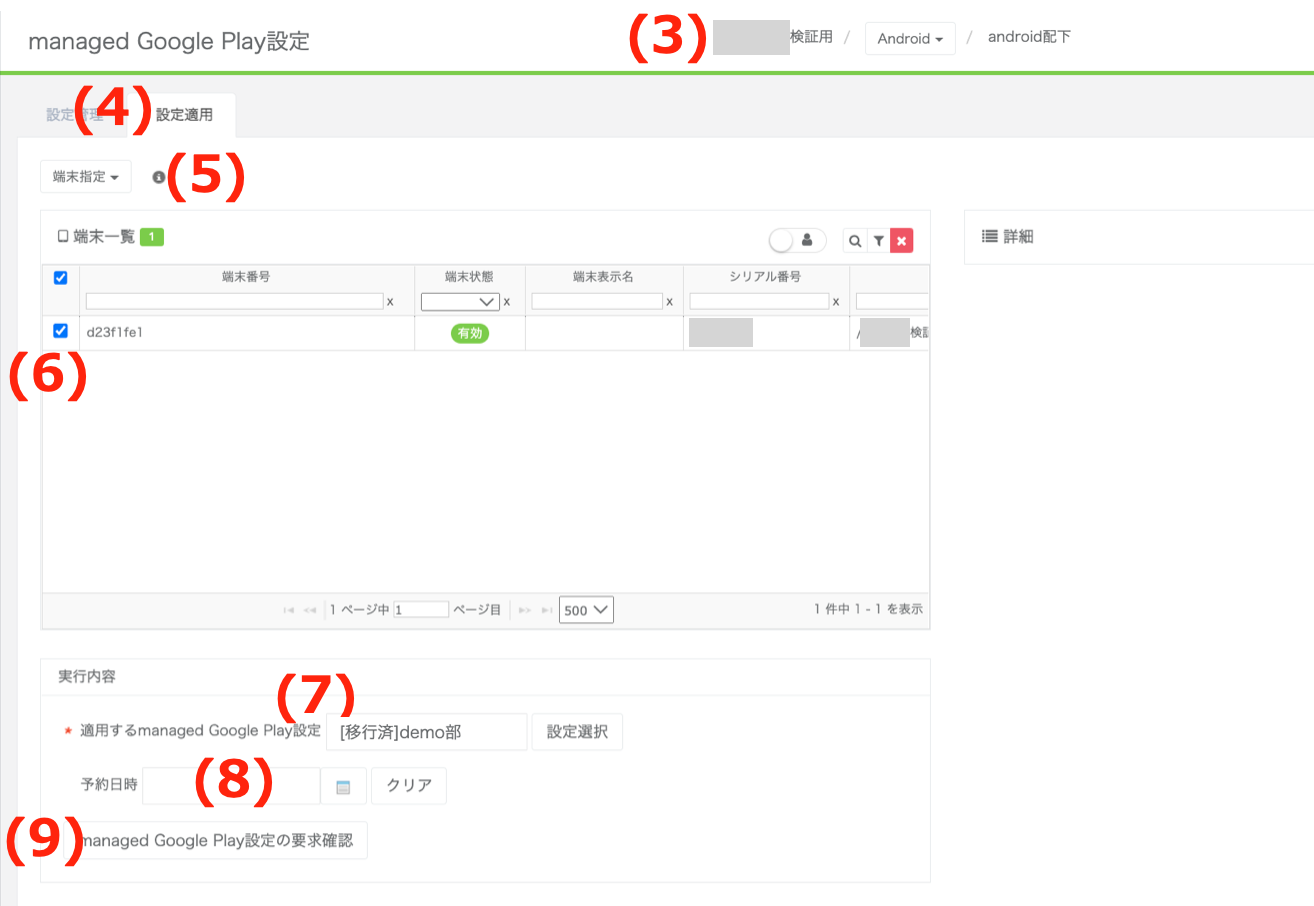Open the Android dropdown in the breadcrumb
This screenshot has height=906, width=1314.
coord(910,39)
